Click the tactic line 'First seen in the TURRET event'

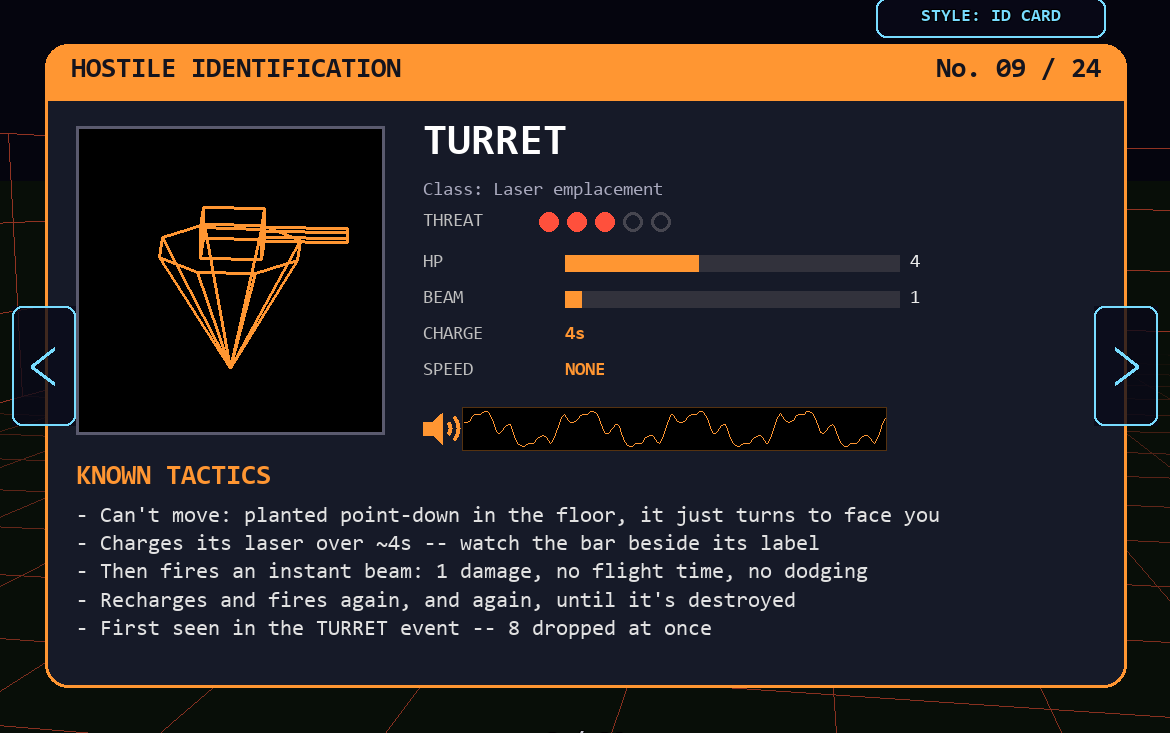pos(394,628)
